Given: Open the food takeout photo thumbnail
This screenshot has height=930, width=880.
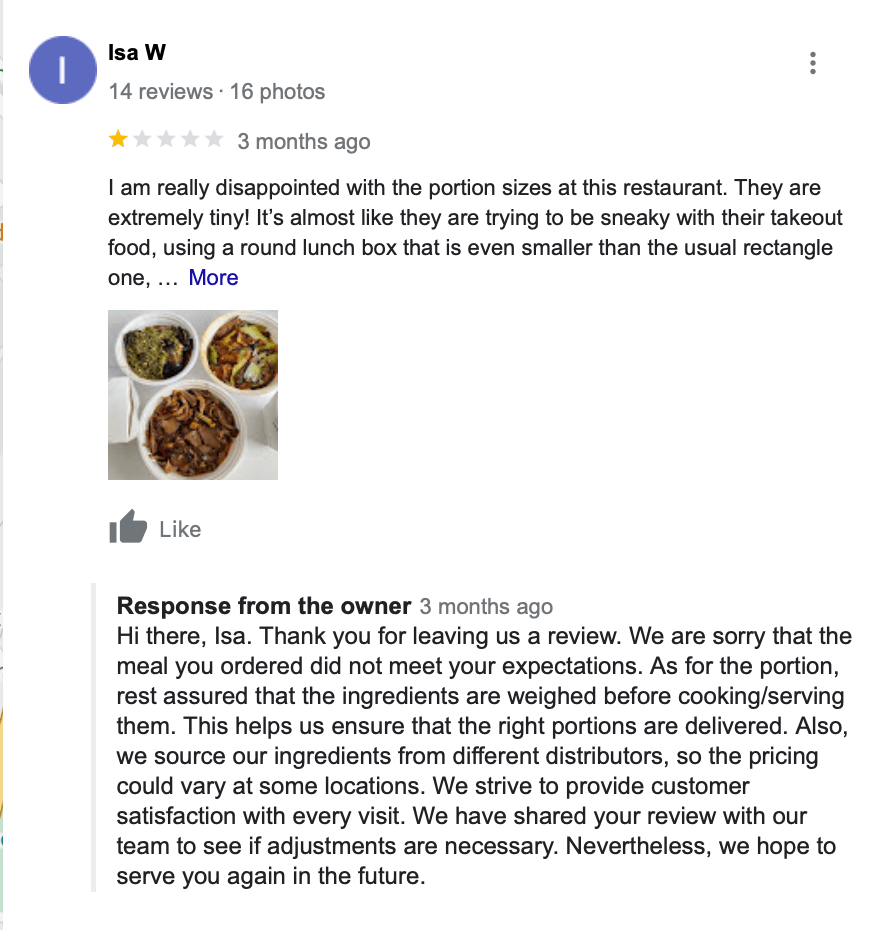Looking at the screenshot, I should 193,395.
